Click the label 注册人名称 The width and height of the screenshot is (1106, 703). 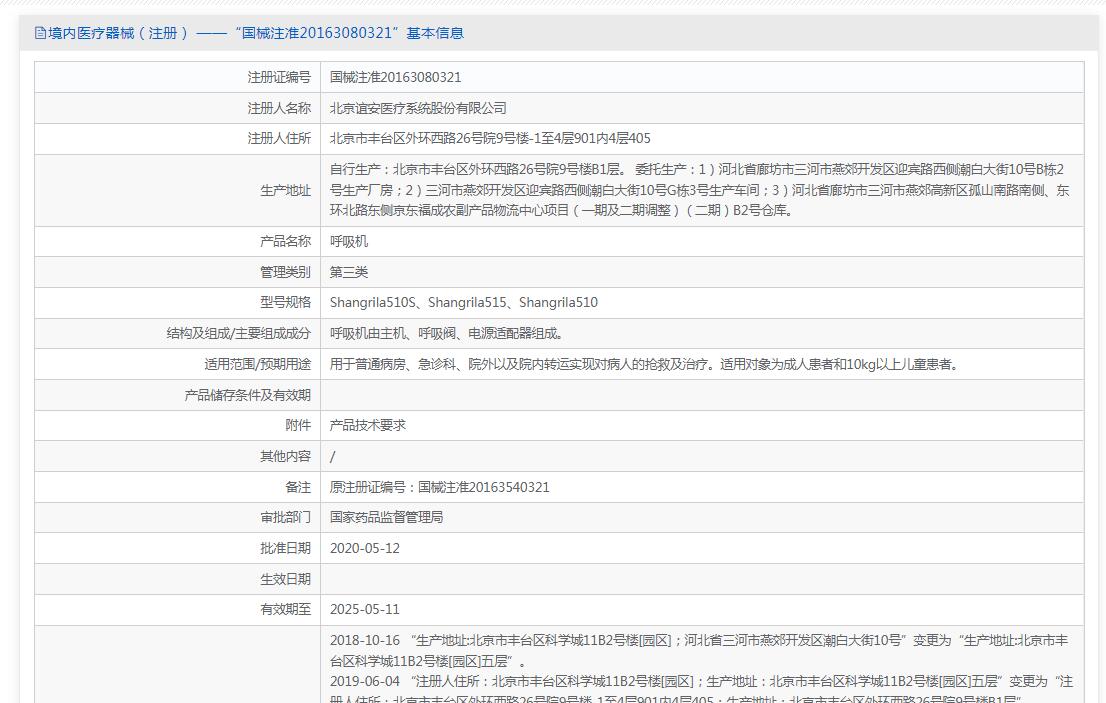279,109
